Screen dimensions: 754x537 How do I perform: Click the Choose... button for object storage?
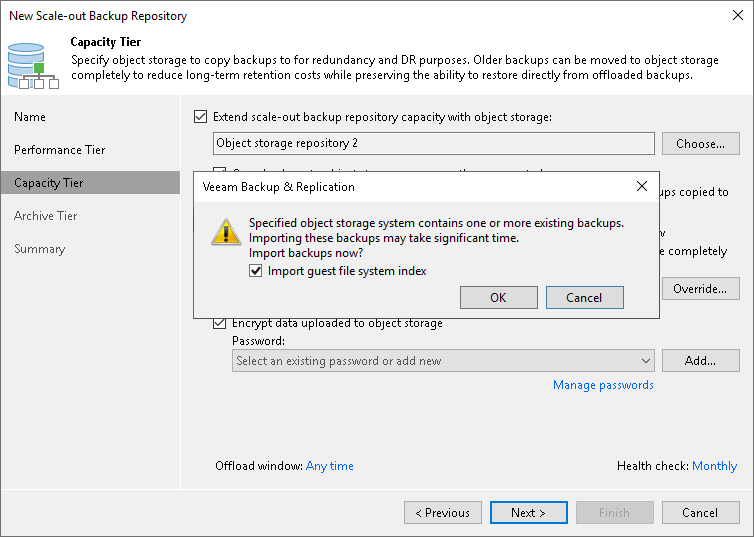(x=700, y=144)
